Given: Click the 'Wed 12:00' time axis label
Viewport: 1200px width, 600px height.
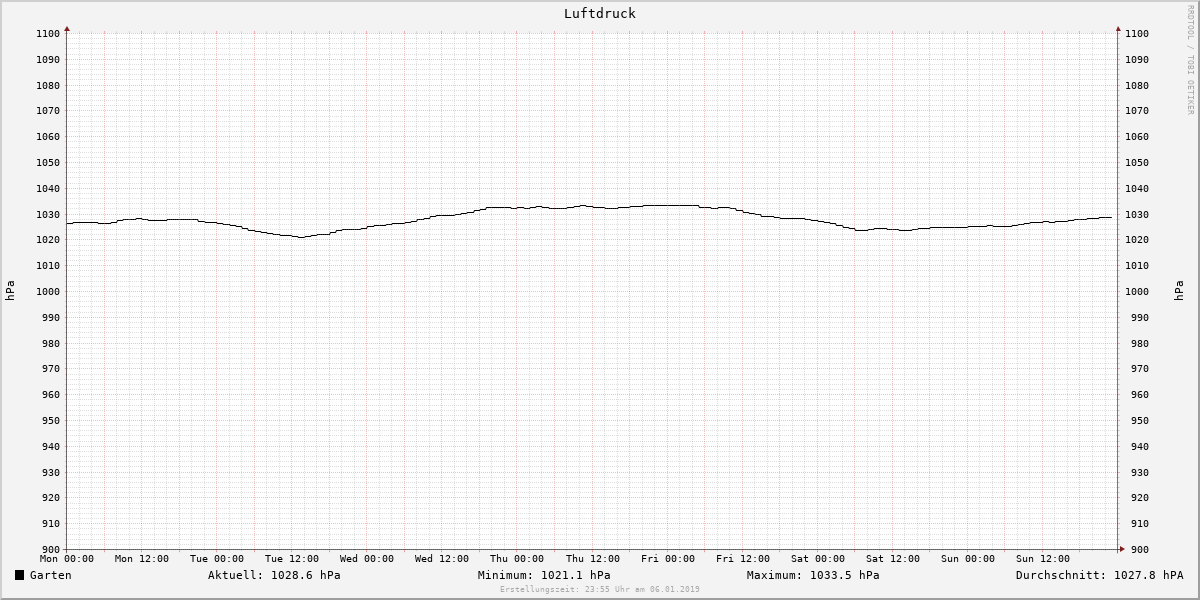Looking at the screenshot, I should 442,559.
